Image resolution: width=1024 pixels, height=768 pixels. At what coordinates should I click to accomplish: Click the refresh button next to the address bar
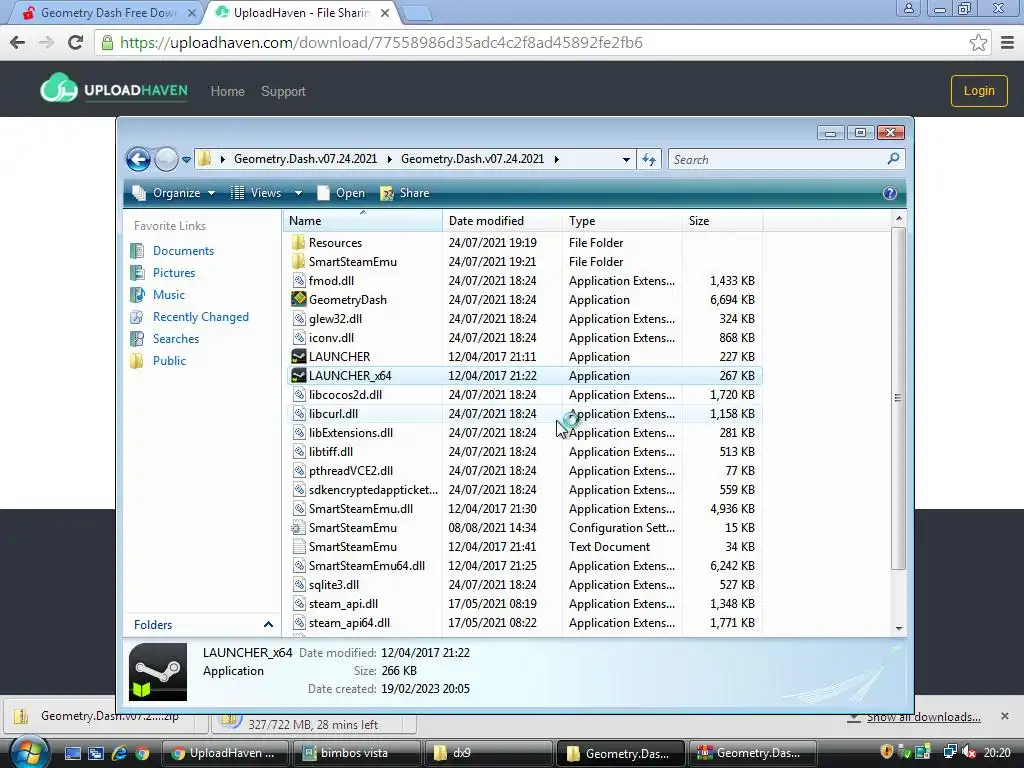coord(648,159)
